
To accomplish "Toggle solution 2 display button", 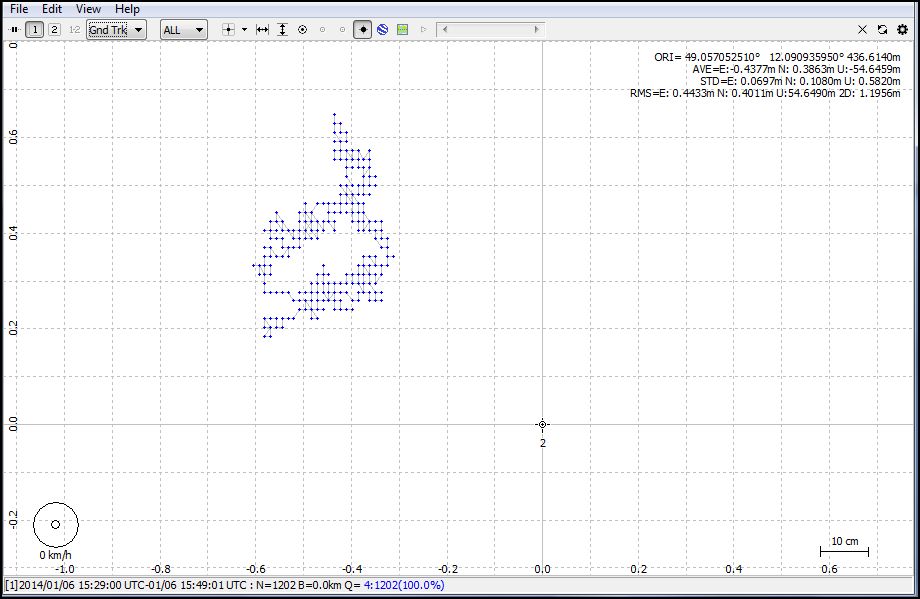I will click(55, 30).
